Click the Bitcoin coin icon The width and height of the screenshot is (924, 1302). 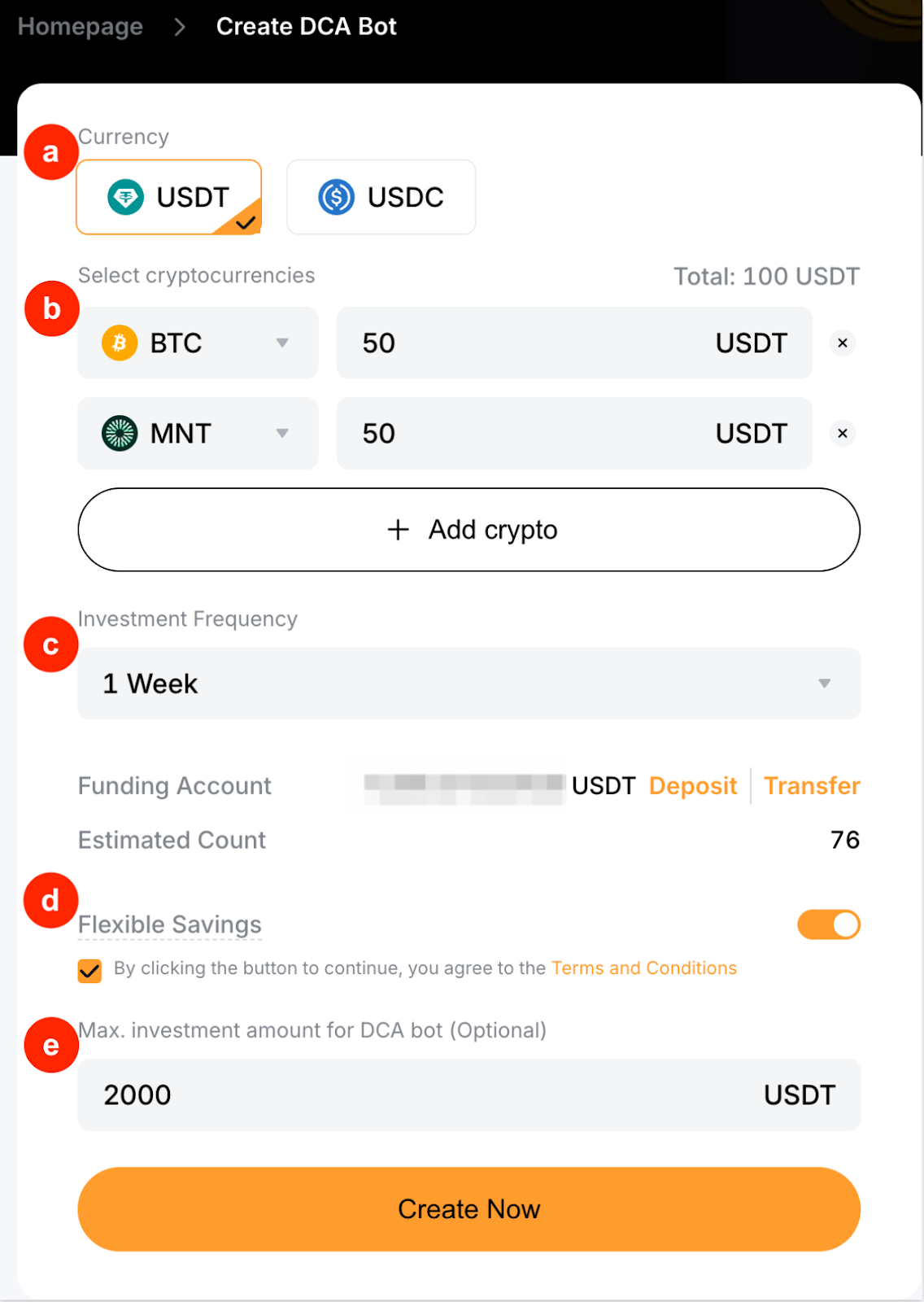point(120,343)
